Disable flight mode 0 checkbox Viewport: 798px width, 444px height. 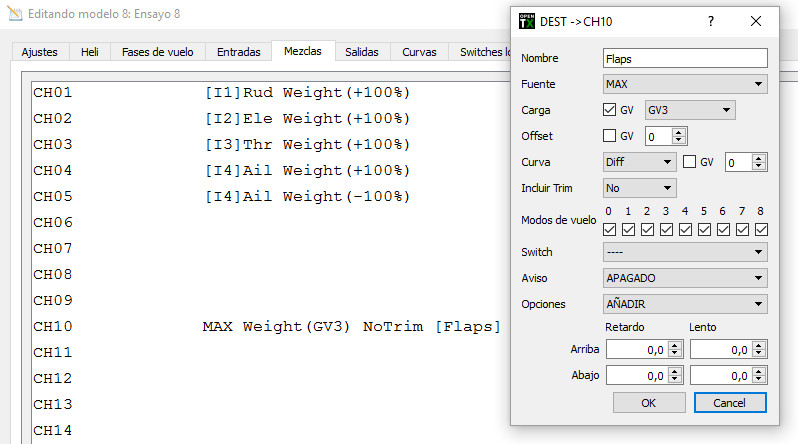[610, 230]
